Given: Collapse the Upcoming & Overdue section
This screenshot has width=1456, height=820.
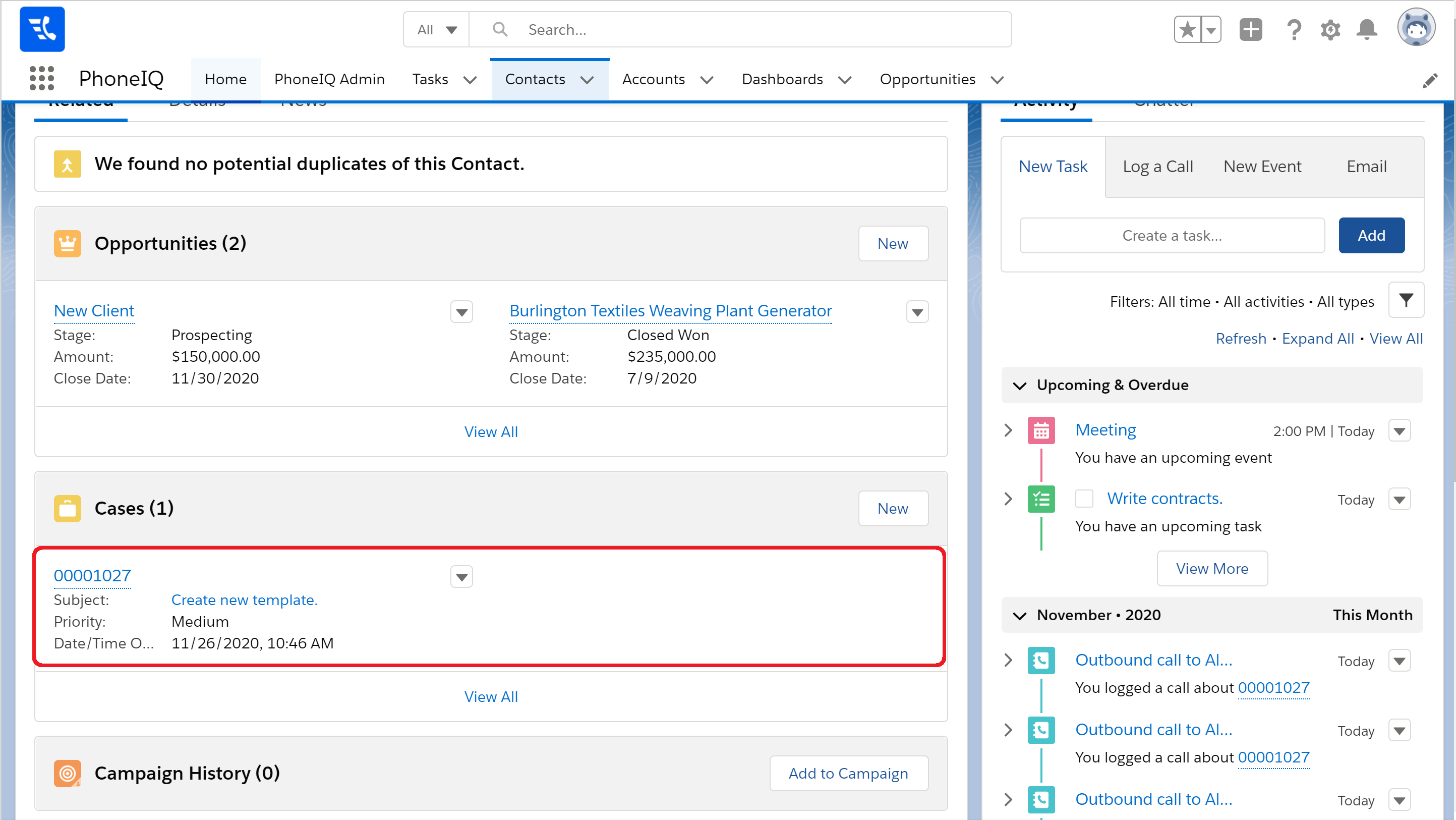Looking at the screenshot, I should tap(1020, 386).
